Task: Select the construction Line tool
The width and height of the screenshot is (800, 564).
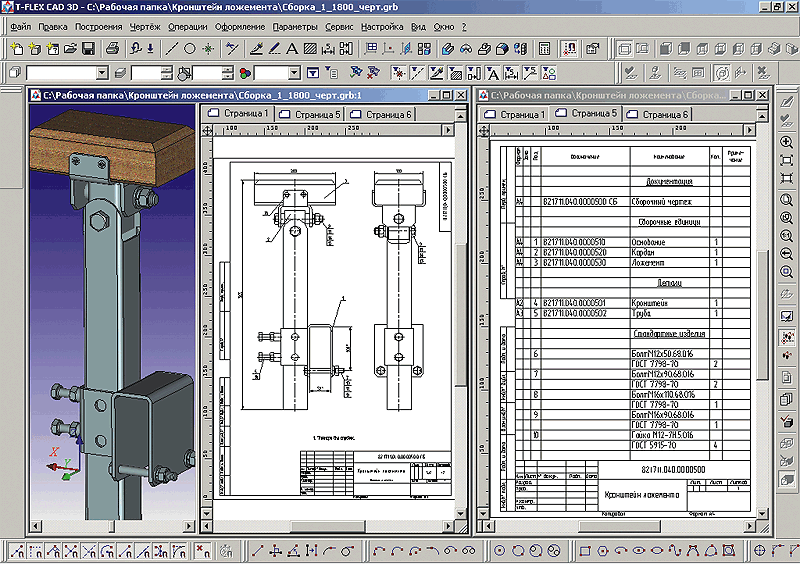Action: point(172,49)
